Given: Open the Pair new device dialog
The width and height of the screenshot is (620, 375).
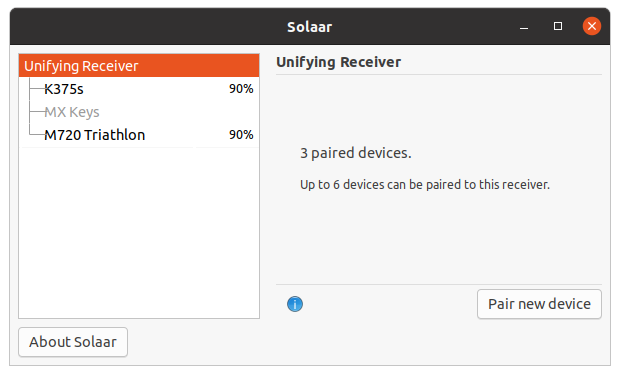Looking at the screenshot, I should pyautogui.click(x=539, y=304).
